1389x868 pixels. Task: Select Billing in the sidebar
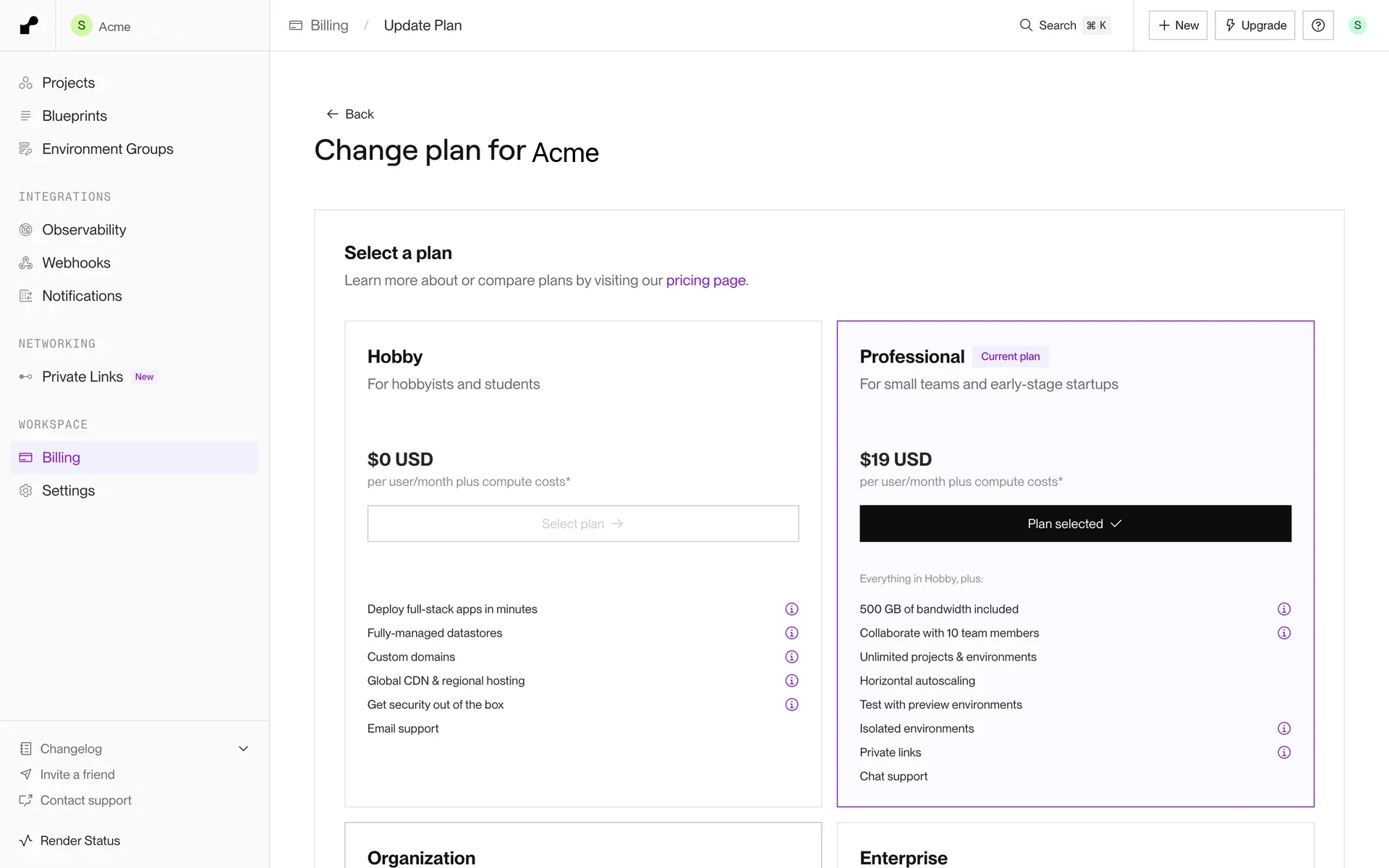134,457
